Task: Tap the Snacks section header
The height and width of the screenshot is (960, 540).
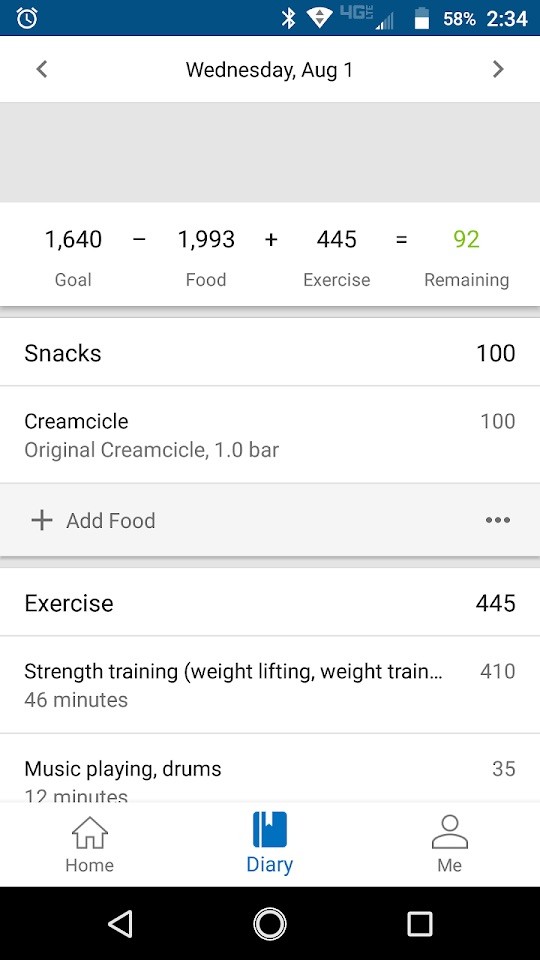Action: 270,353
